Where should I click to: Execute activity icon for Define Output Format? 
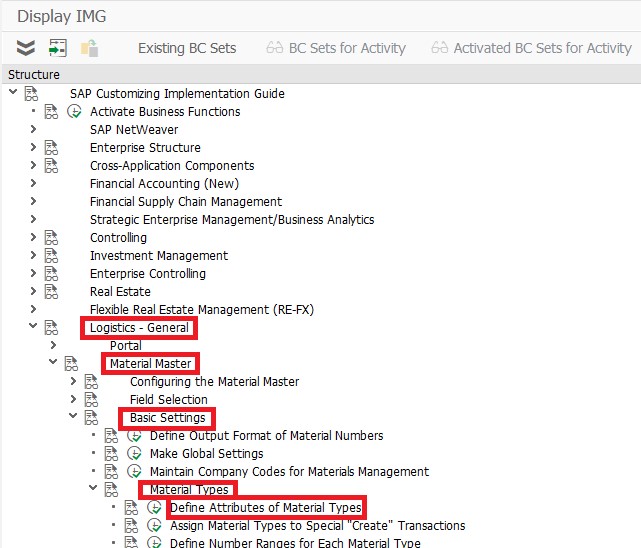[134, 436]
